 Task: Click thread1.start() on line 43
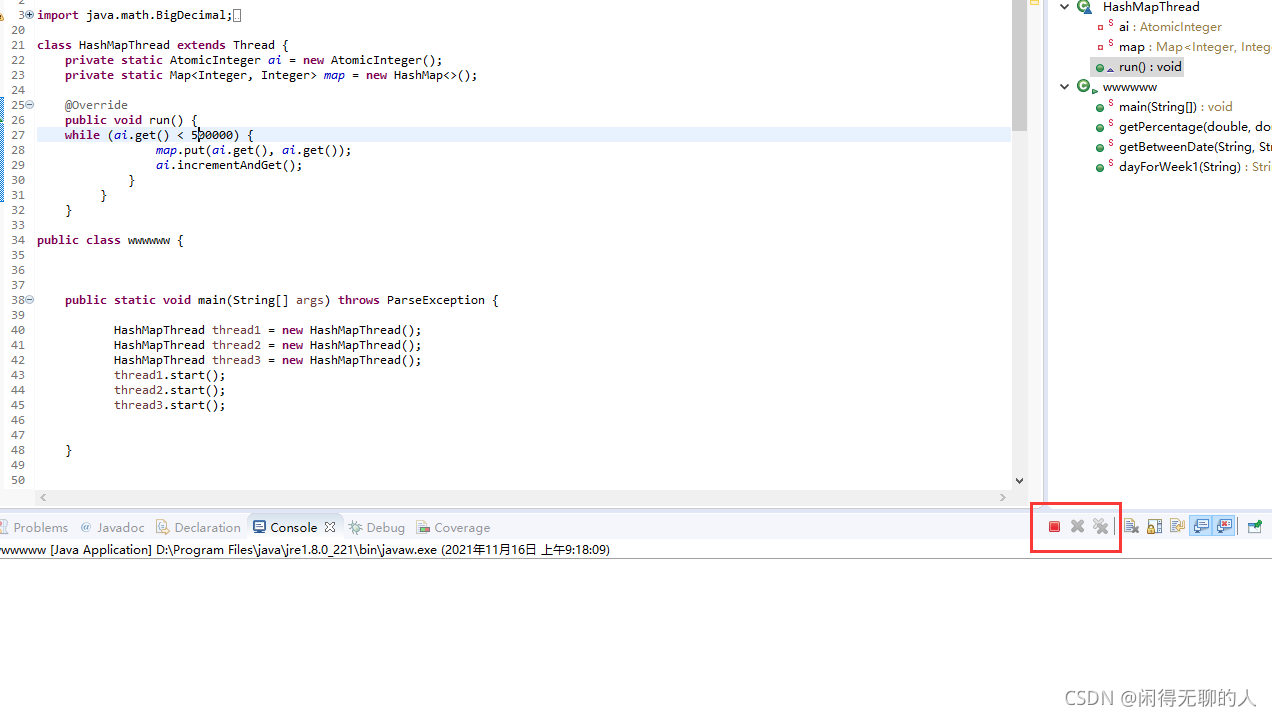(170, 375)
